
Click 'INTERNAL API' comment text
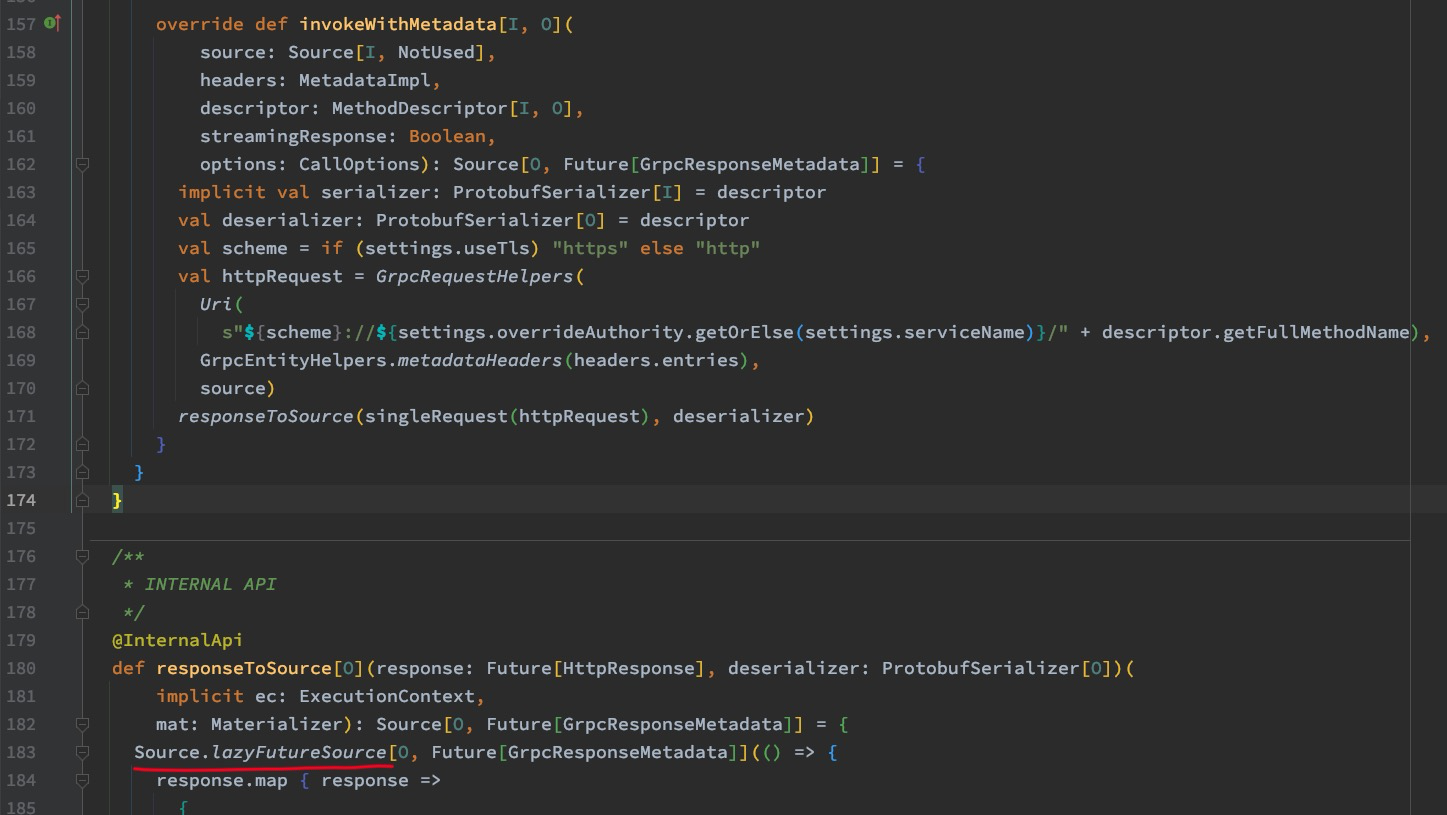tap(210, 584)
